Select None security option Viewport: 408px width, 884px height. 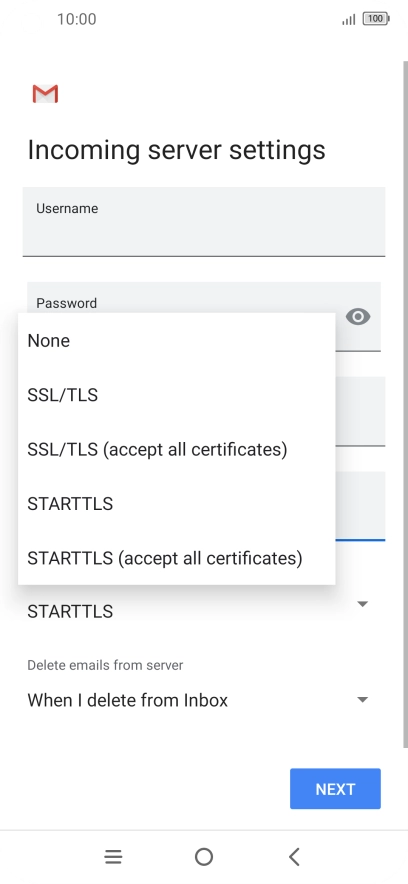coord(177,341)
